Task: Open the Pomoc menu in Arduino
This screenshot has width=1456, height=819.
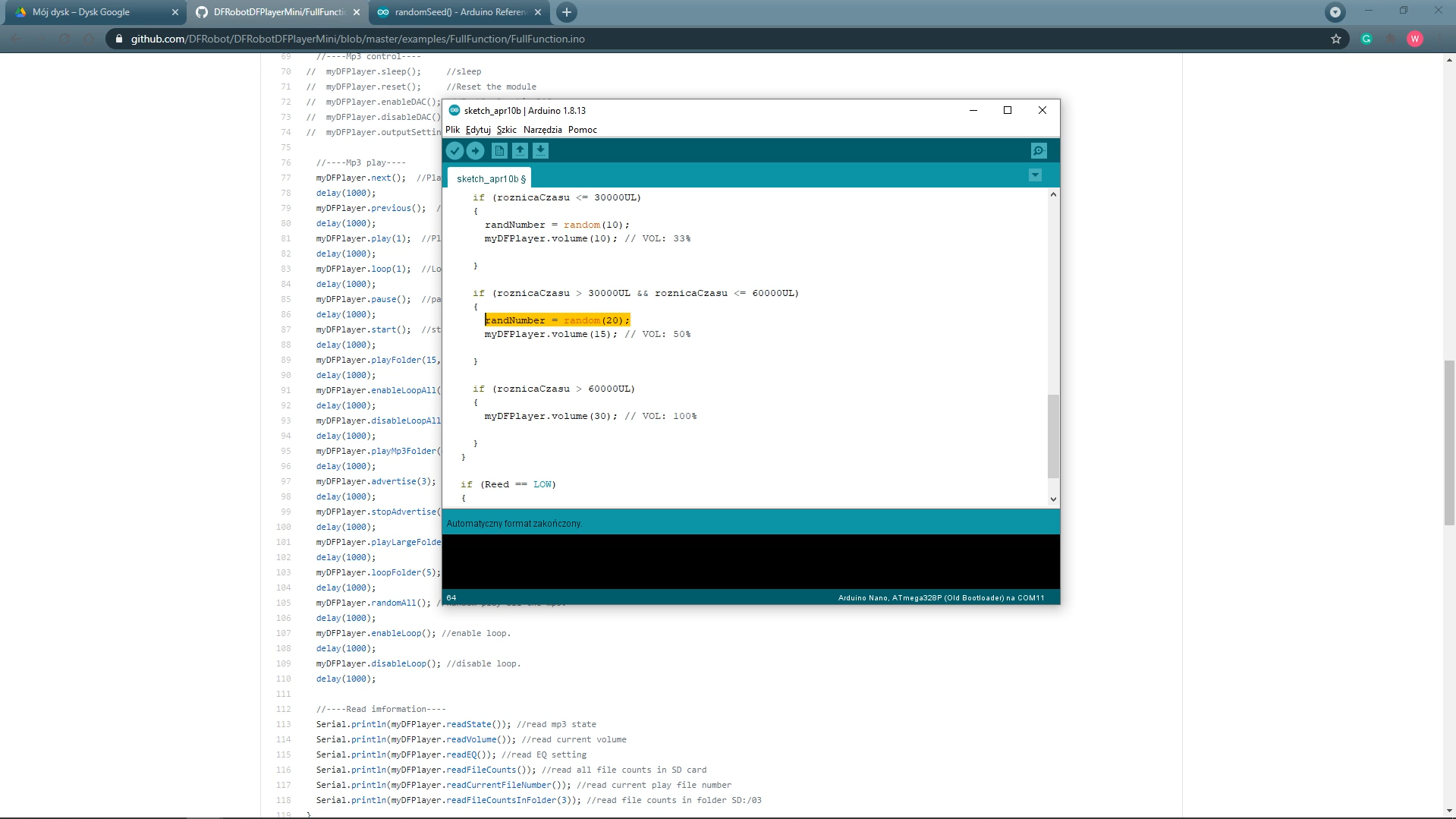Action: [583, 130]
